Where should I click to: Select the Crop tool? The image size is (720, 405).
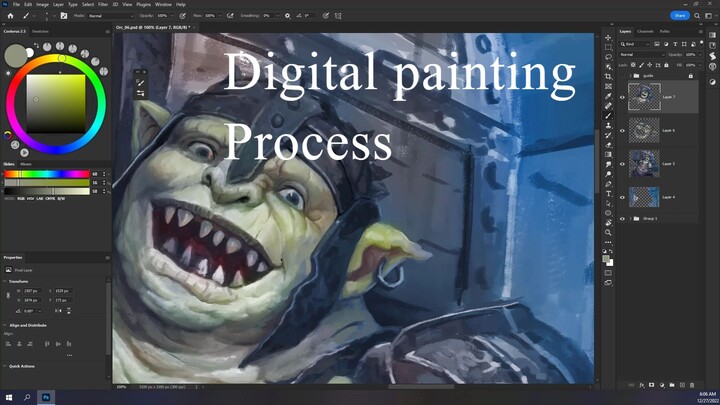[x=608, y=76]
